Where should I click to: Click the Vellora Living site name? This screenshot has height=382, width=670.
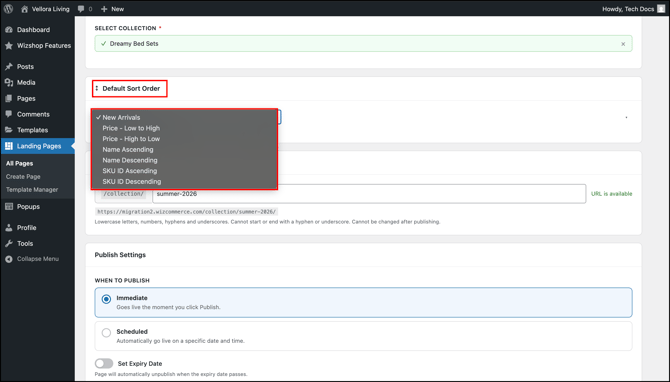click(50, 9)
